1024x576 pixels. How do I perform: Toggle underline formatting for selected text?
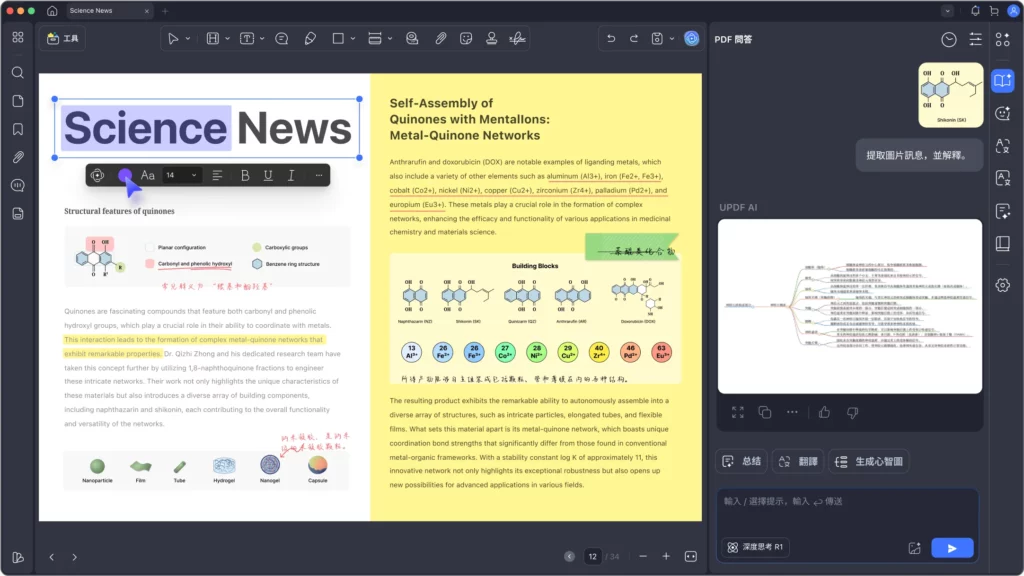(x=268, y=175)
